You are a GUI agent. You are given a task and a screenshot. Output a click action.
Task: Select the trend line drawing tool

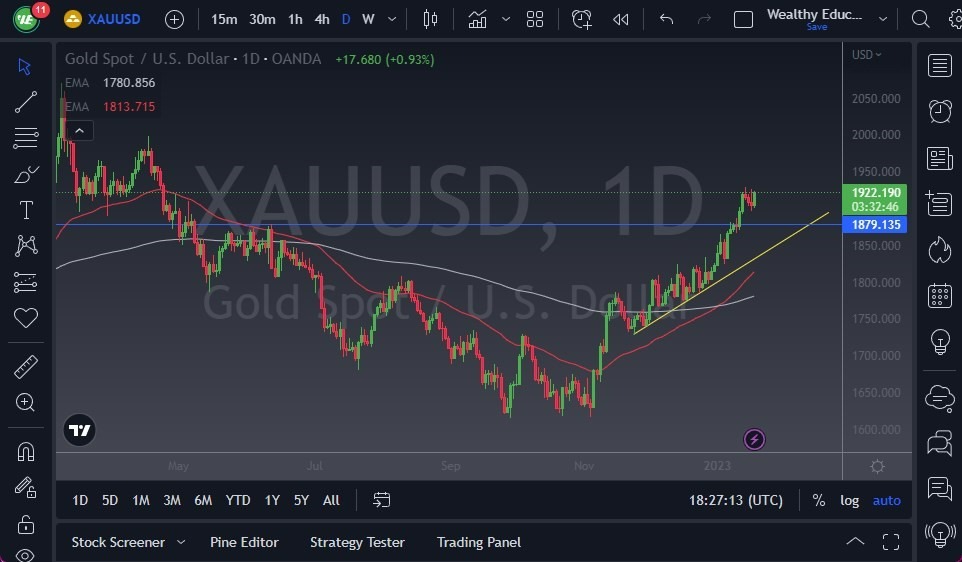tap(25, 102)
